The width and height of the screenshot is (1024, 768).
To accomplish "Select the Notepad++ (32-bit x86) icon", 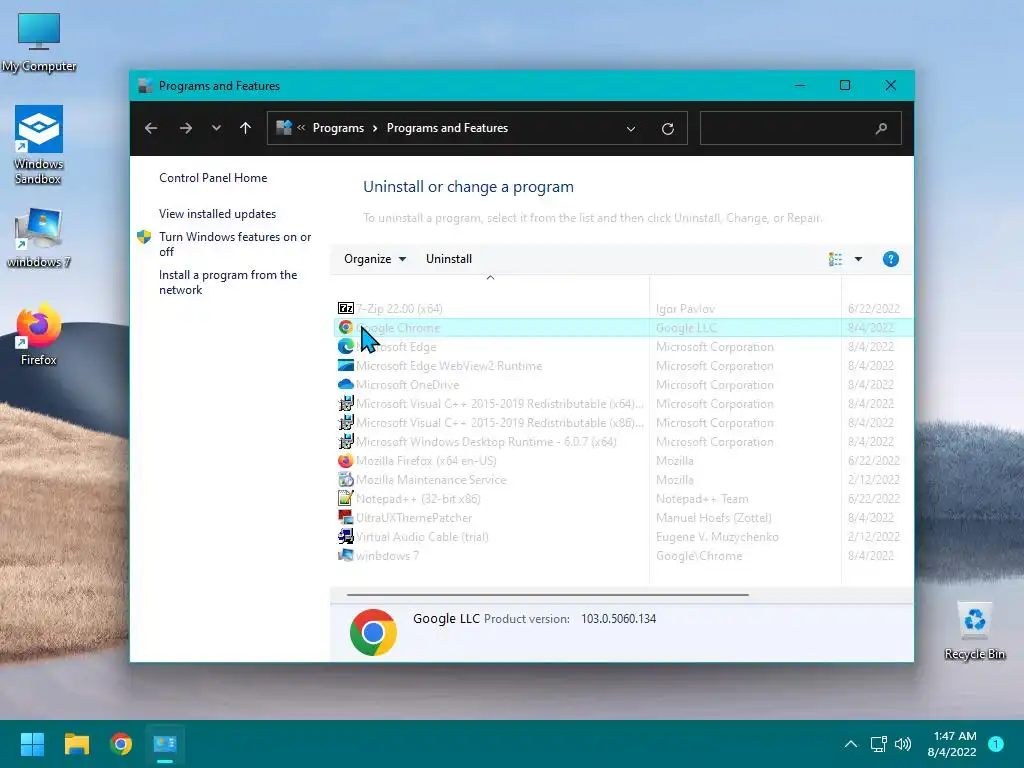I will pyautogui.click(x=345, y=498).
